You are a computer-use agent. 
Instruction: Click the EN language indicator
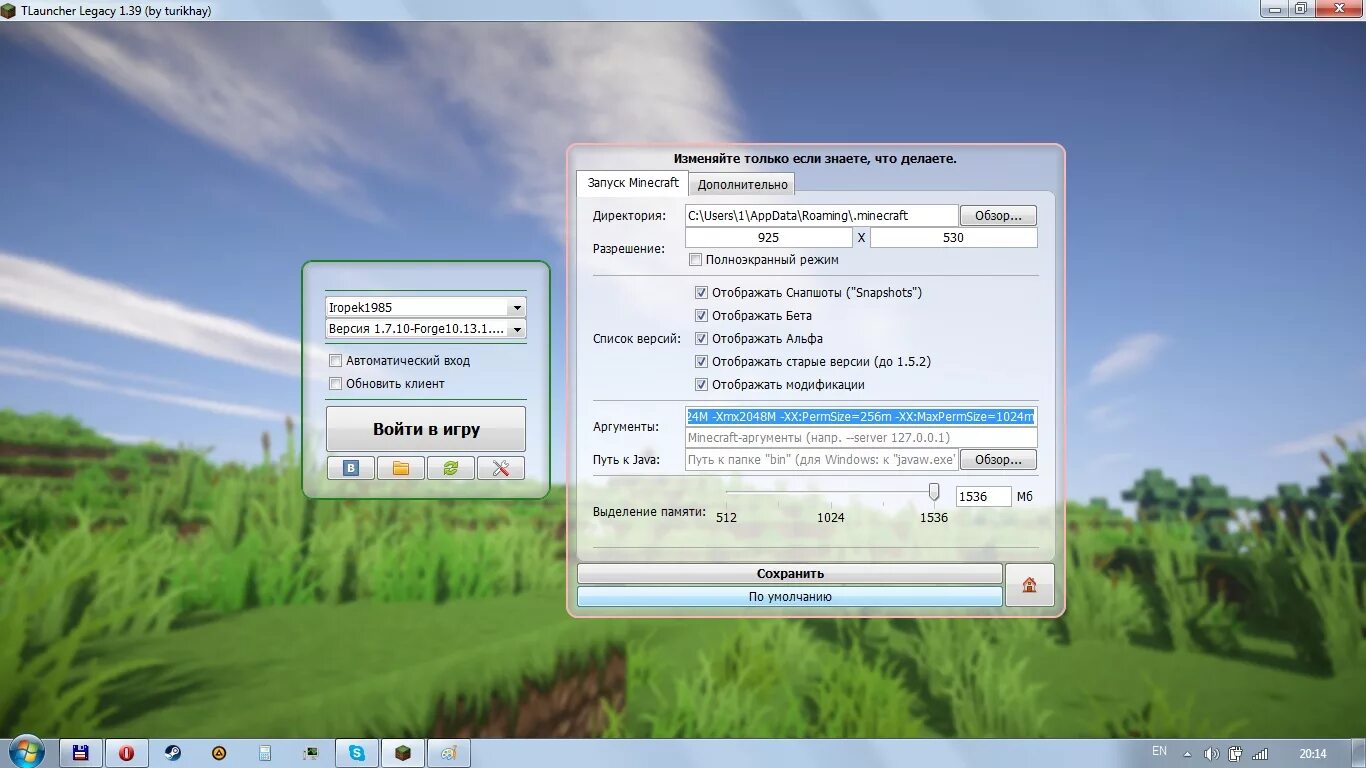click(1159, 751)
